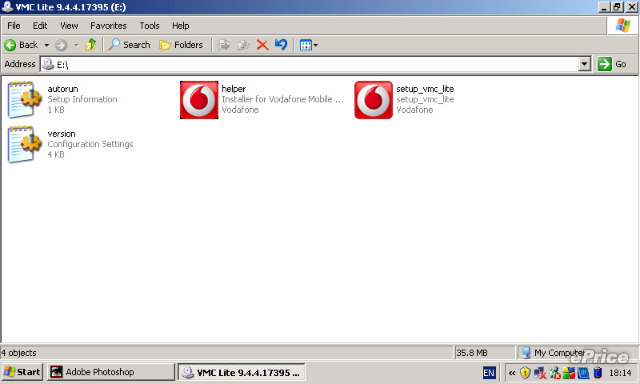The width and height of the screenshot is (640, 384).
Task: Click the 18:14 taskbar clock
Action: click(x=620, y=373)
